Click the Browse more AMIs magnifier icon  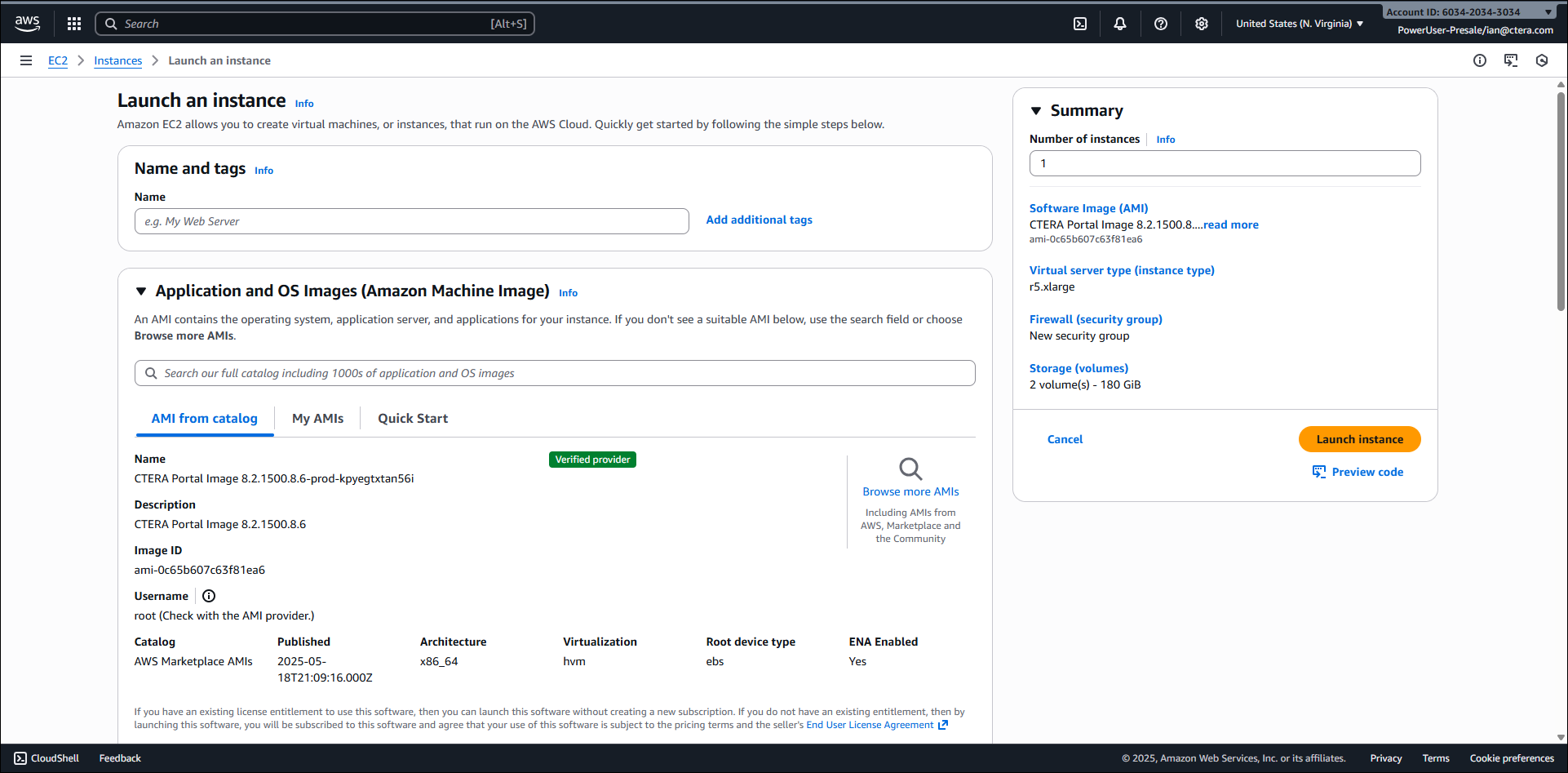[910, 469]
